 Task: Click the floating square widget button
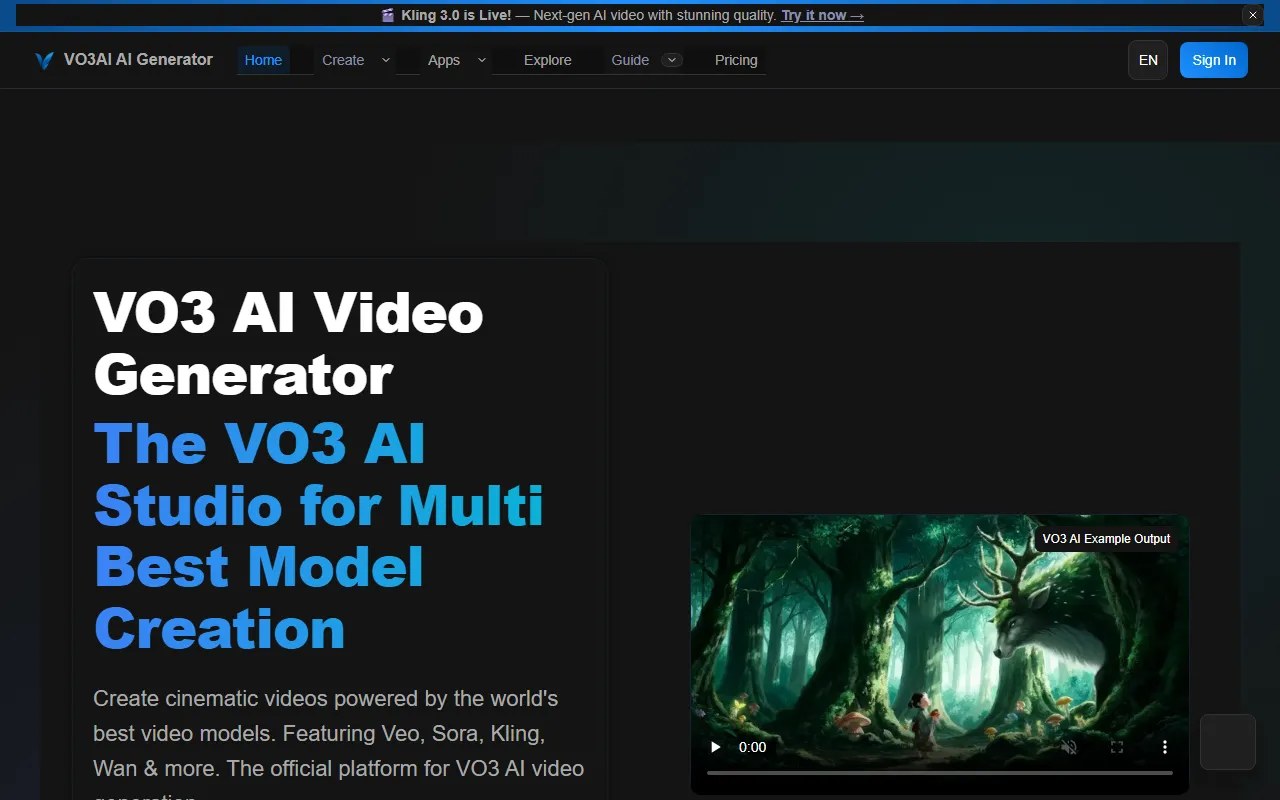click(1227, 742)
